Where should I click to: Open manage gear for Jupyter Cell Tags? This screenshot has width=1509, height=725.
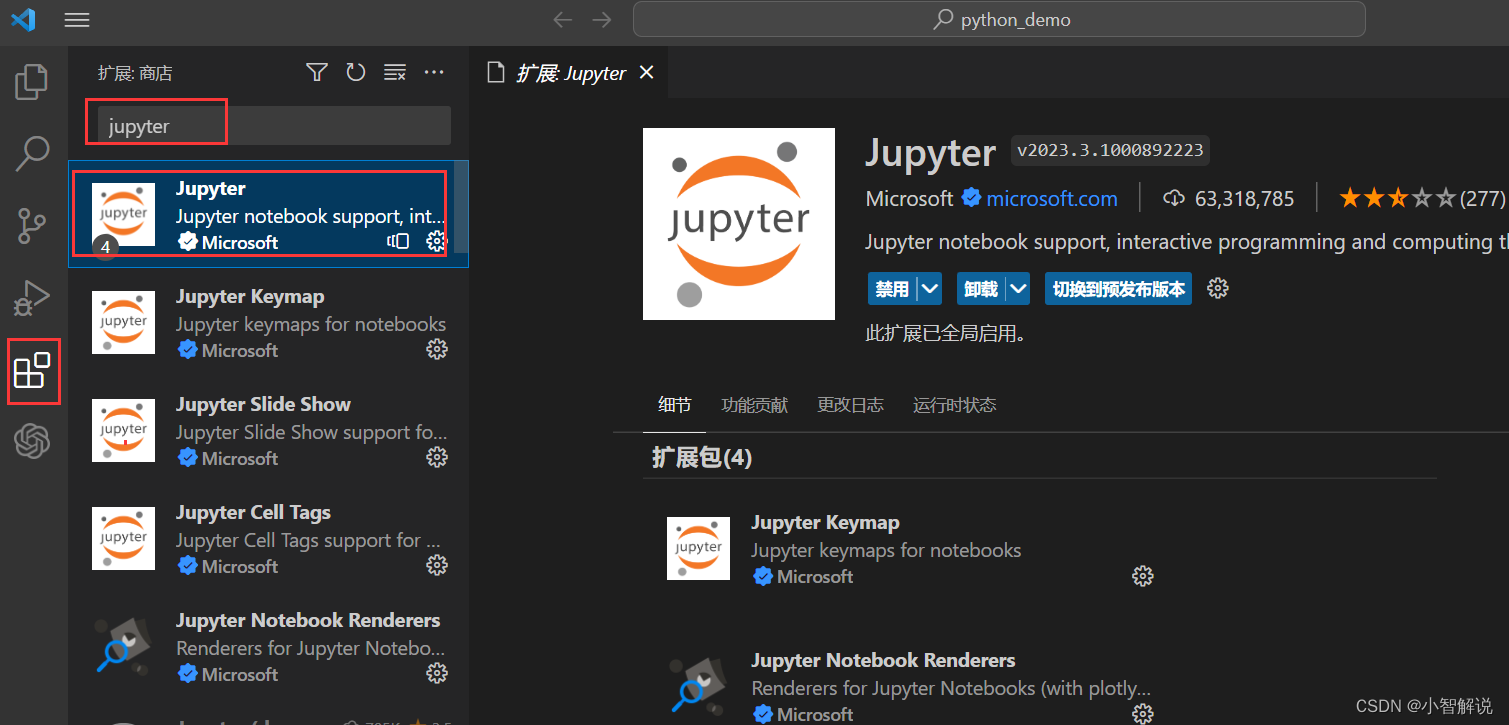[437, 565]
